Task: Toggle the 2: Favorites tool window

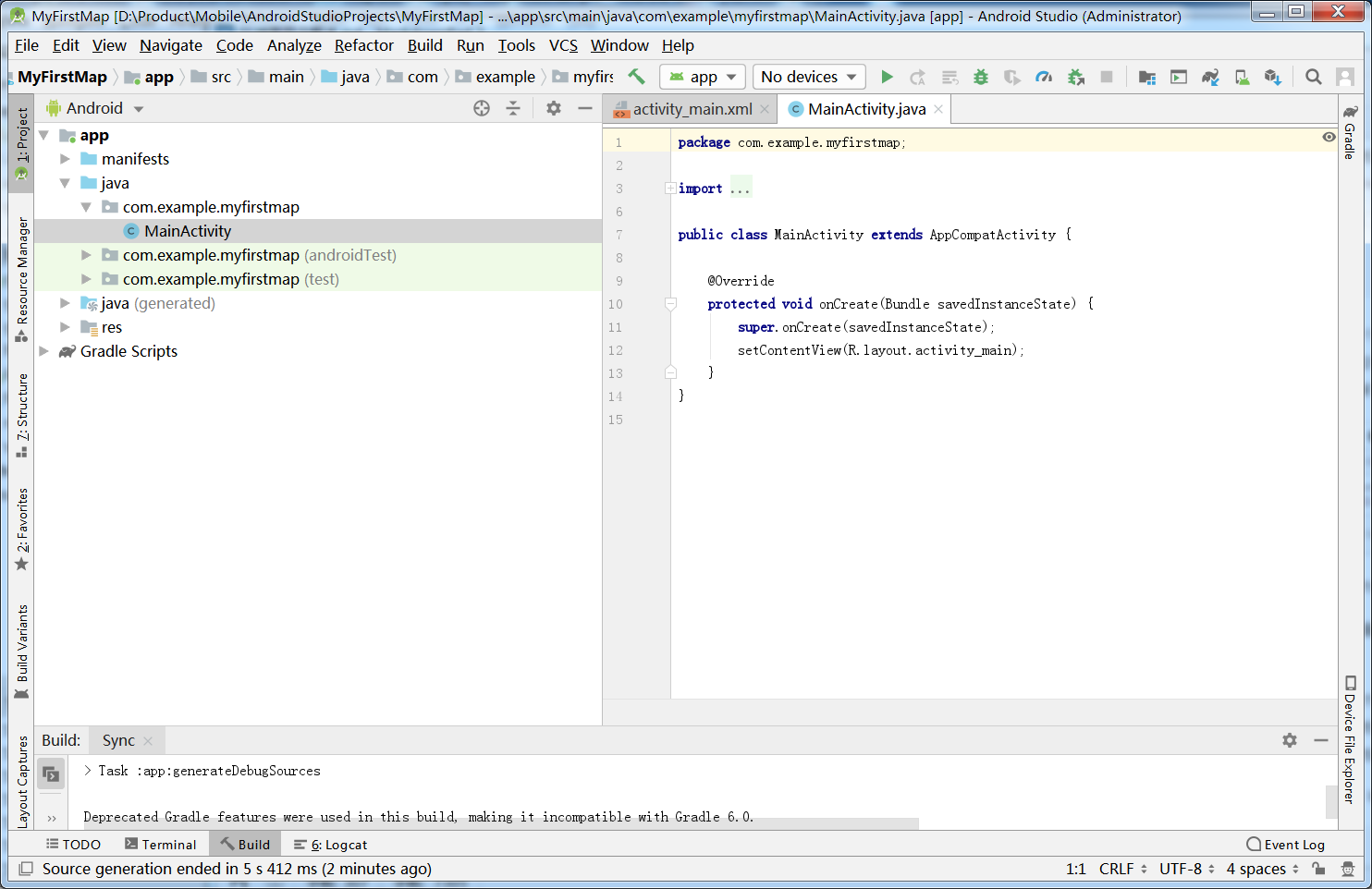Action: tap(21, 530)
